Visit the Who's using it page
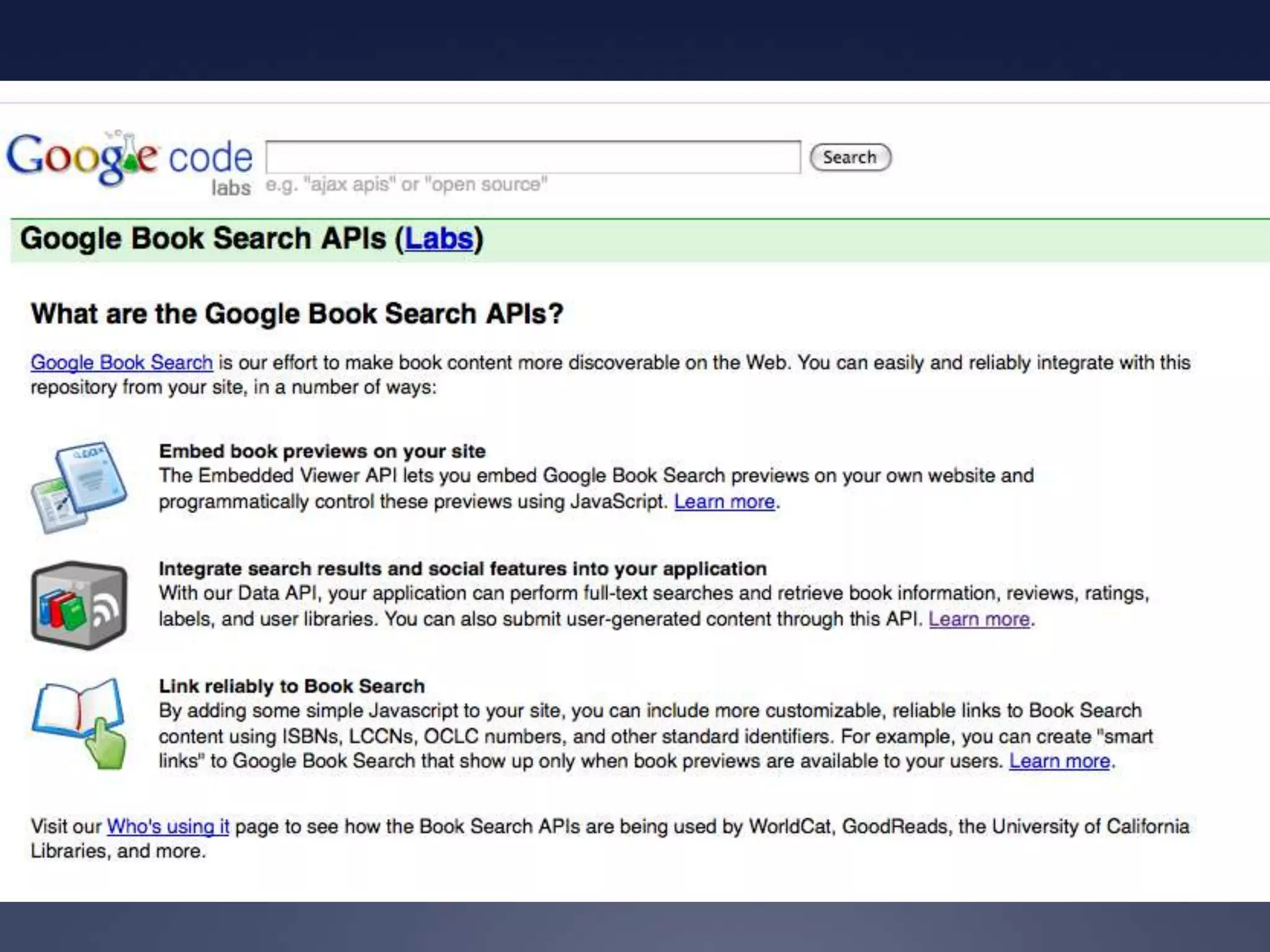The width and height of the screenshot is (1270, 952). pyautogui.click(x=167, y=827)
